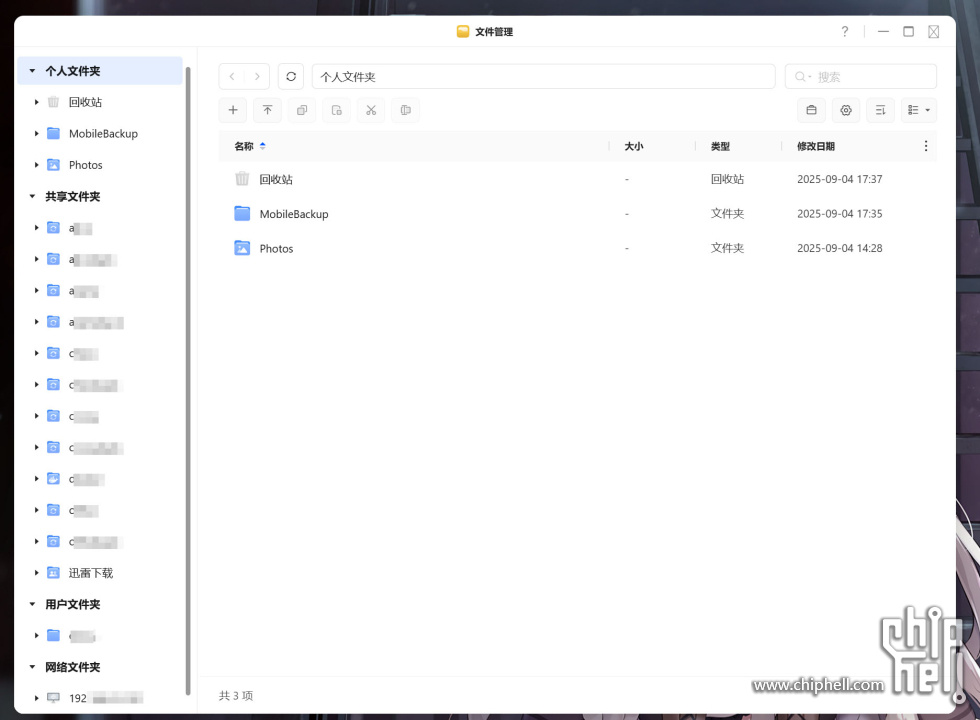
Task: Click the date 2025-09-04 17:35
Action: pos(839,214)
